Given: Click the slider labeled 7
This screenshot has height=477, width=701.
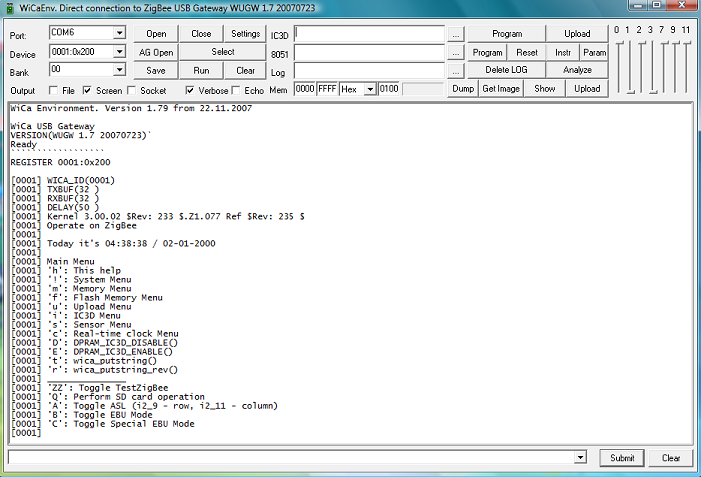Looking at the screenshot, I should [x=664, y=67].
